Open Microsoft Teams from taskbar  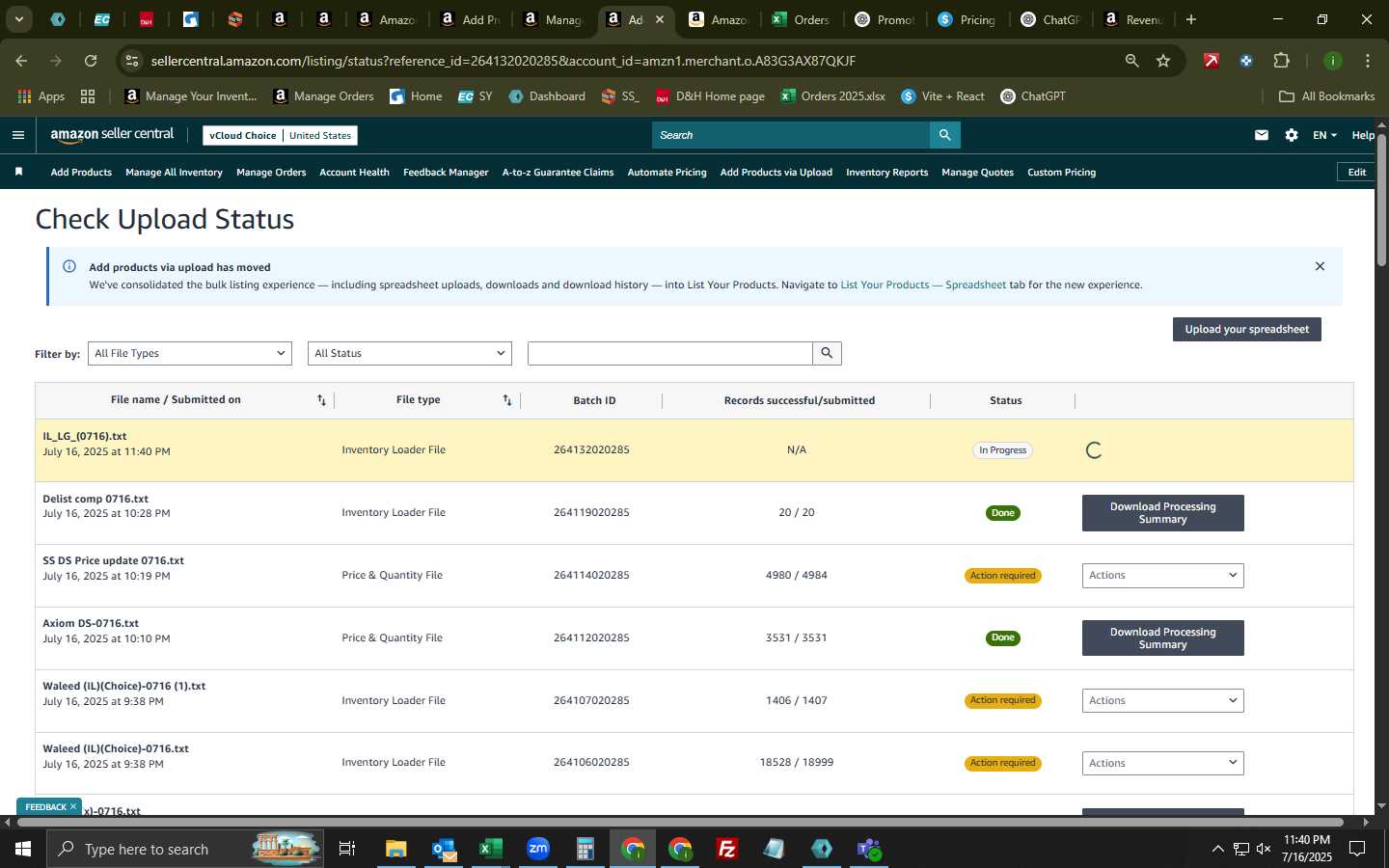point(869,849)
